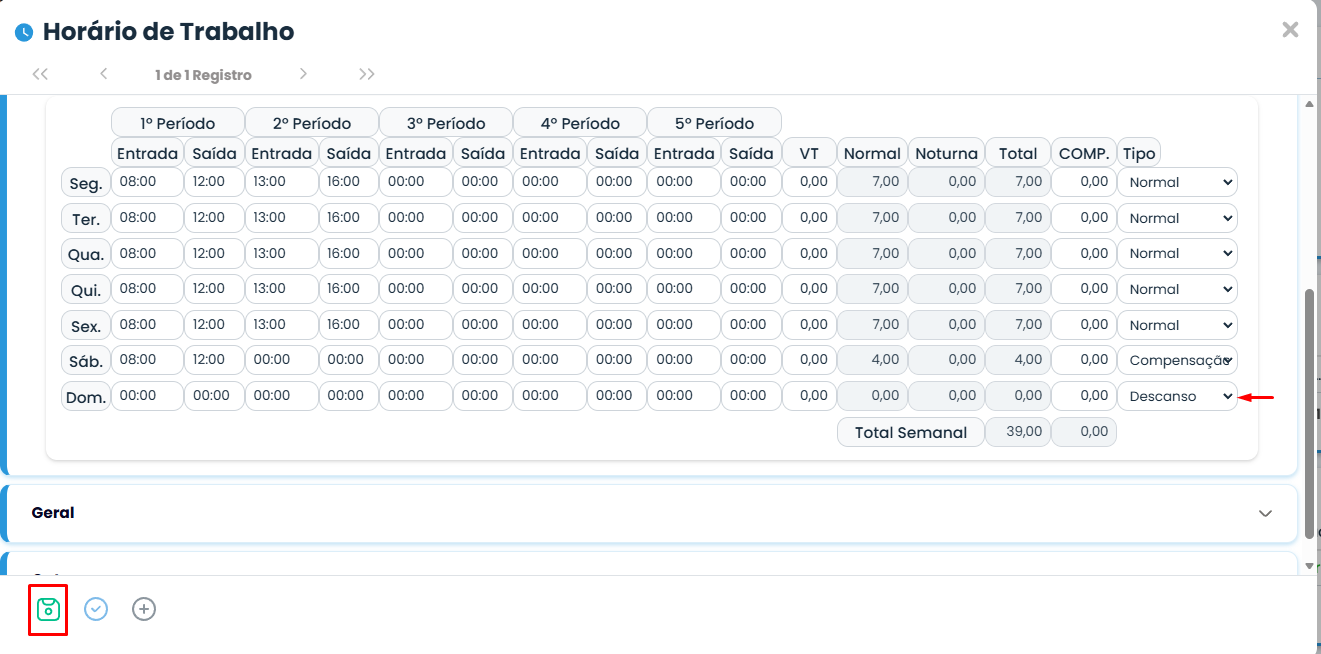
Task: Click the vertical scrollbar thumb
Action: click(1309, 412)
